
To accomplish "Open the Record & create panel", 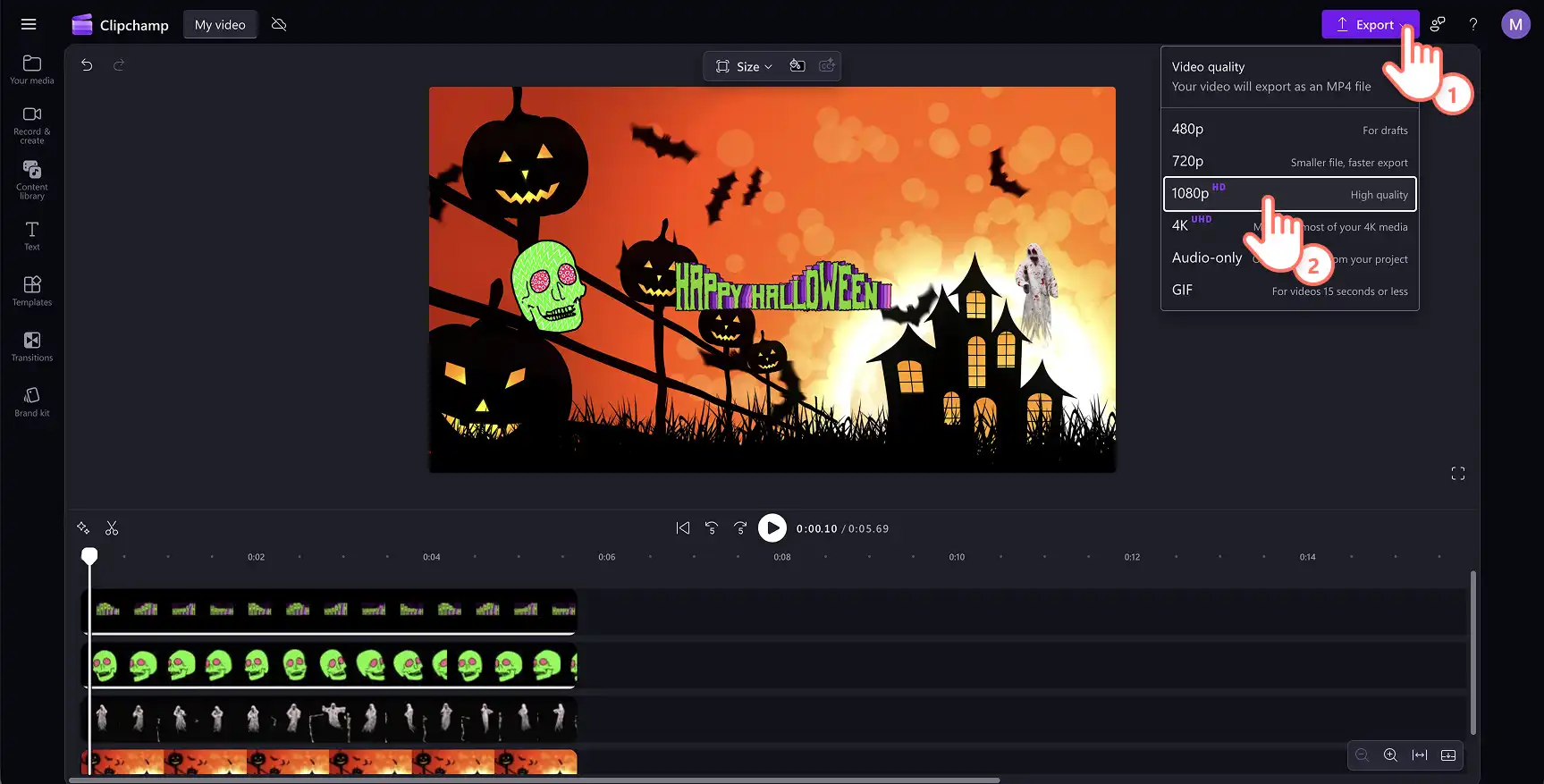I will pyautogui.click(x=32, y=125).
